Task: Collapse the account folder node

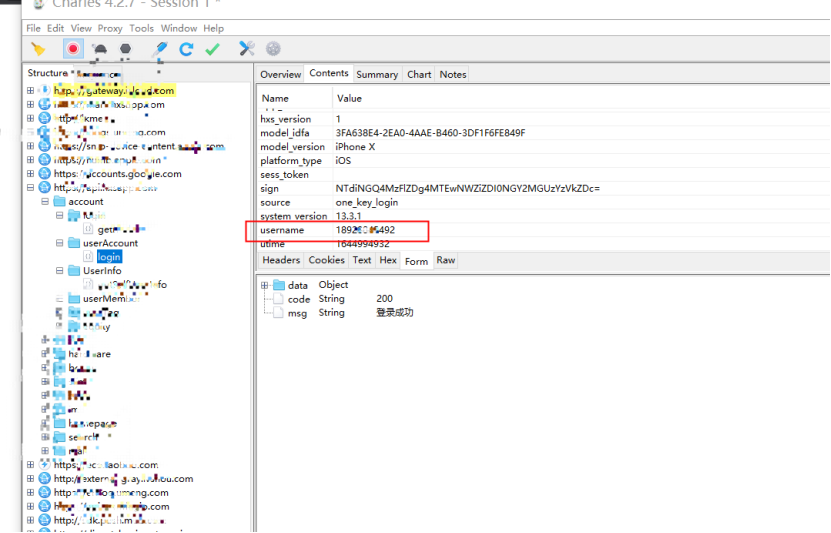Action: (x=45, y=202)
